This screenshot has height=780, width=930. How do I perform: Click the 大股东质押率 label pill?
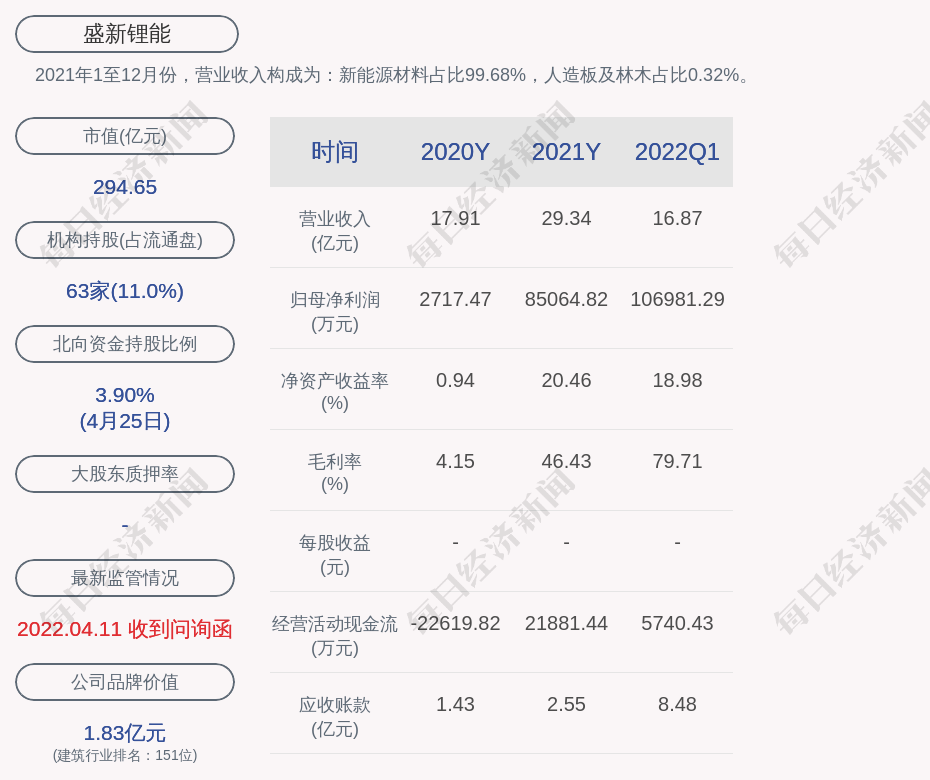point(125,474)
